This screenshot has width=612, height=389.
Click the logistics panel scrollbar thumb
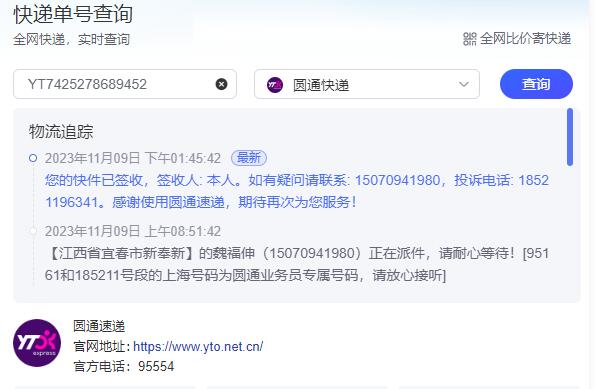click(570, 137)
